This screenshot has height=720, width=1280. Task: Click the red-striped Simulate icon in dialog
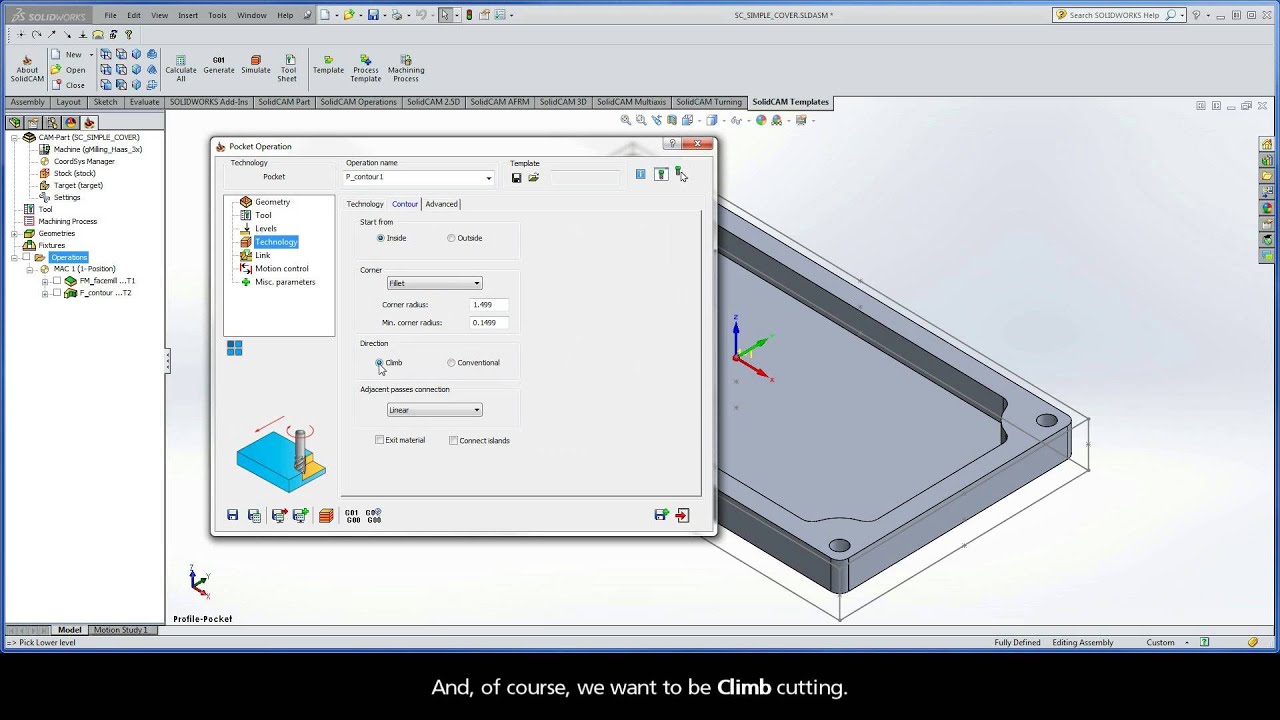pos(326,515)
